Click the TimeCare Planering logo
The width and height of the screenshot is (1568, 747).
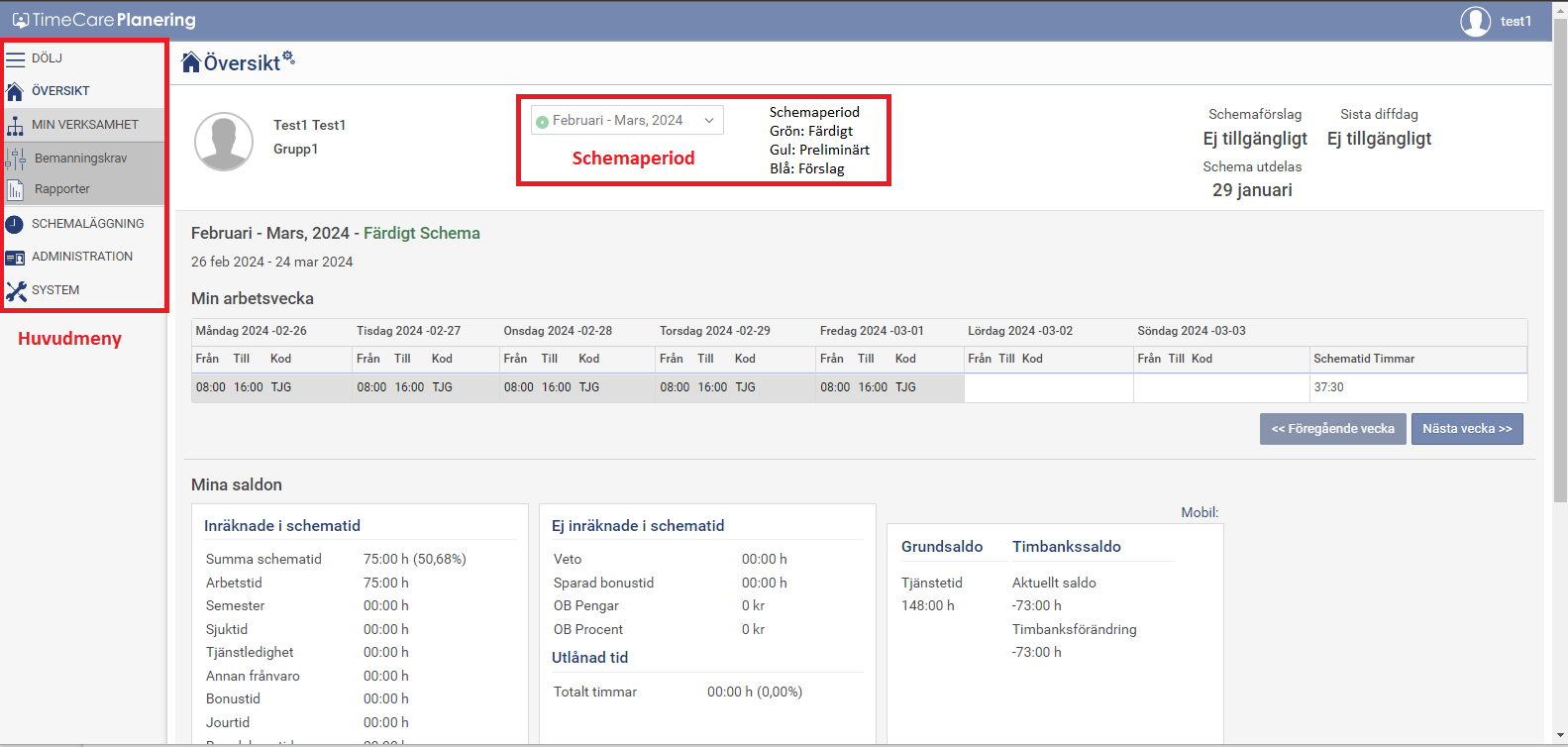tap(104, 20)
